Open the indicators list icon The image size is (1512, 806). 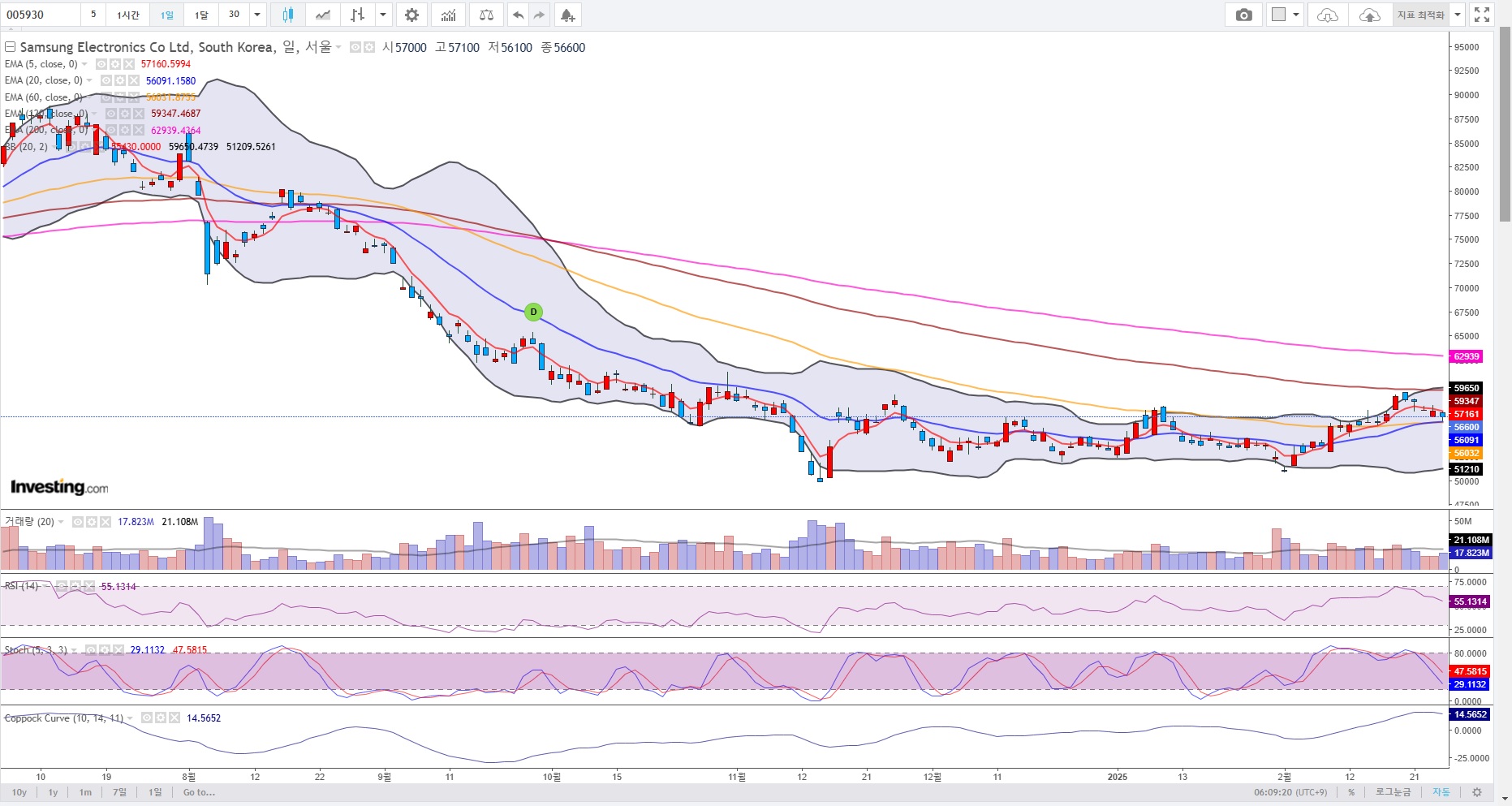[x=448, y=15]
